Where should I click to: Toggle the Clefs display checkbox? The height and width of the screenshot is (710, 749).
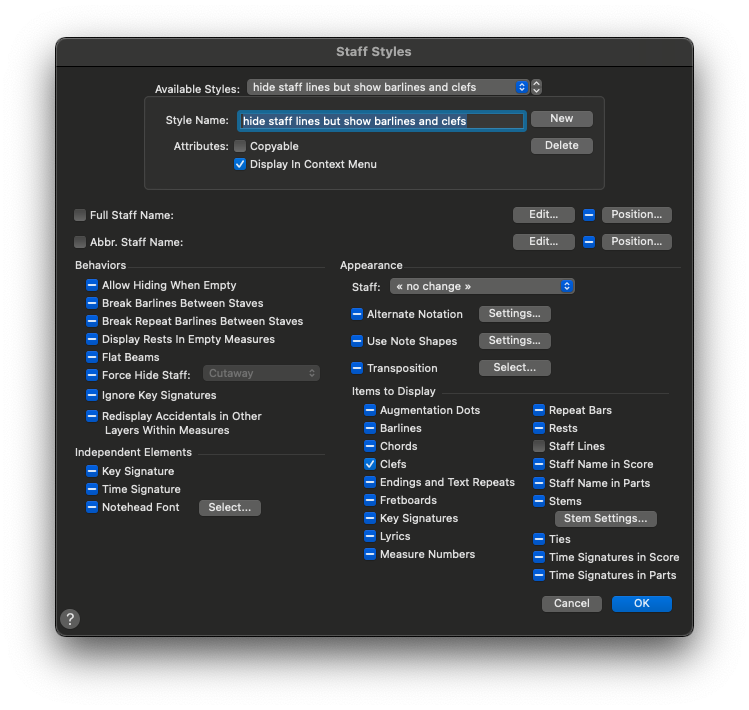(370, 464)
